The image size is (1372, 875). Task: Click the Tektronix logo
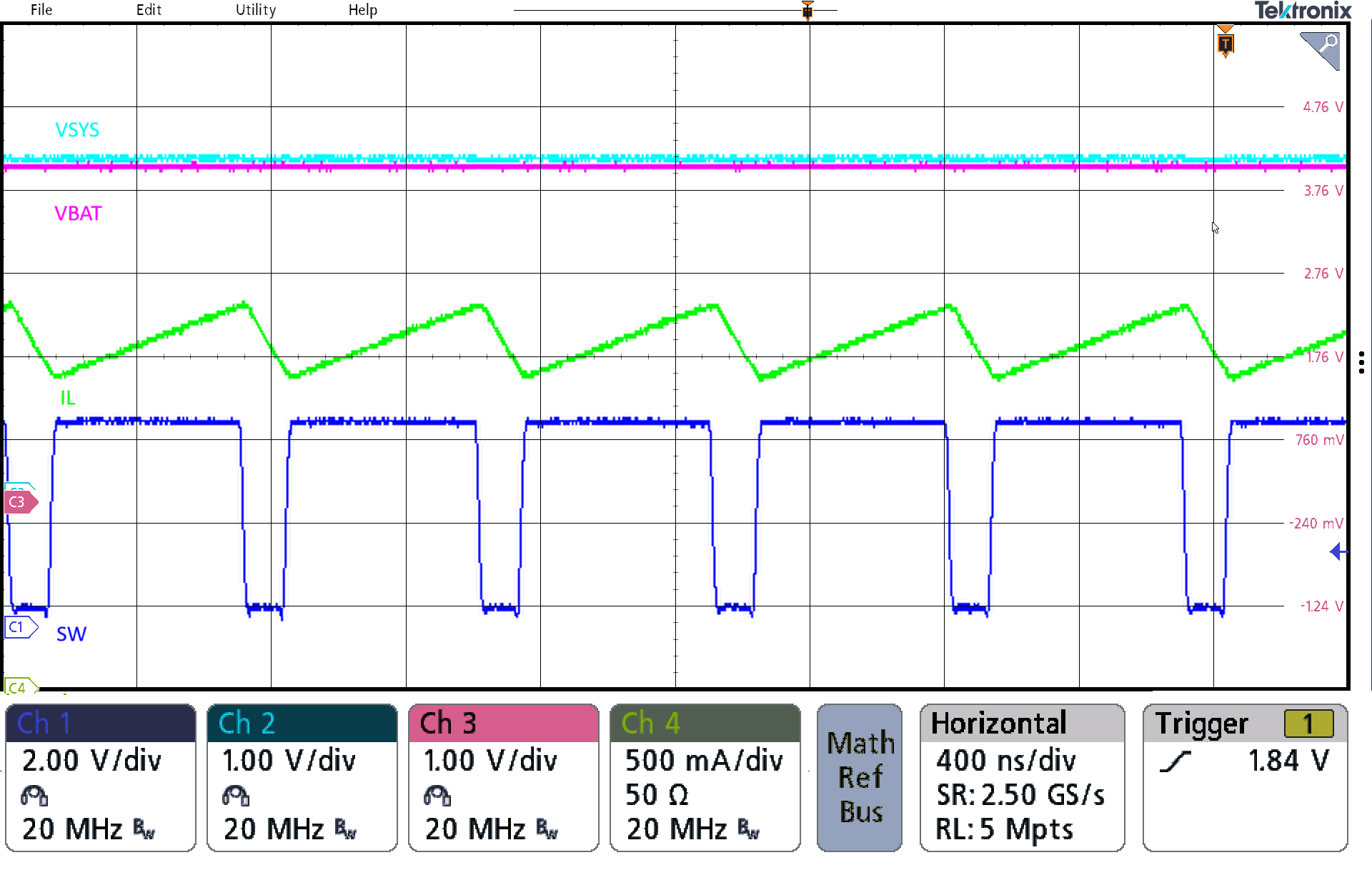point(1303,11)
